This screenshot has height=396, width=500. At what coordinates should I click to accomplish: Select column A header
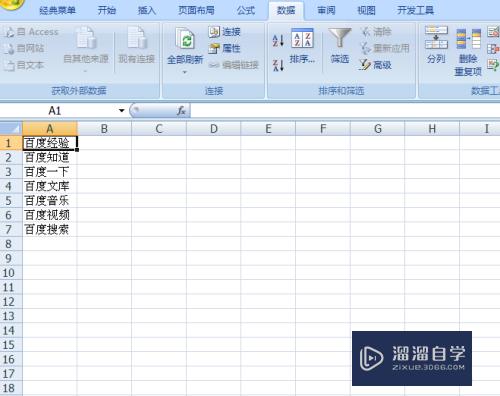(50, 129)
